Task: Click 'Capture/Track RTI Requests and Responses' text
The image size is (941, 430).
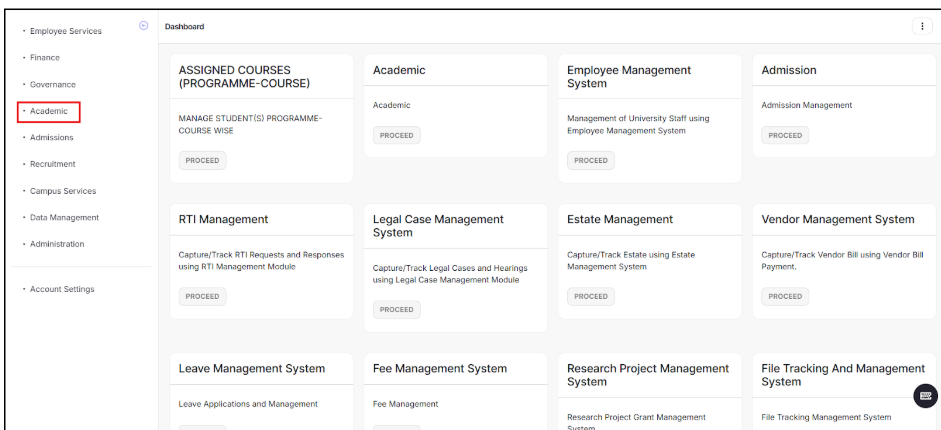Action: pyautogui.click(x=262, y=260)
